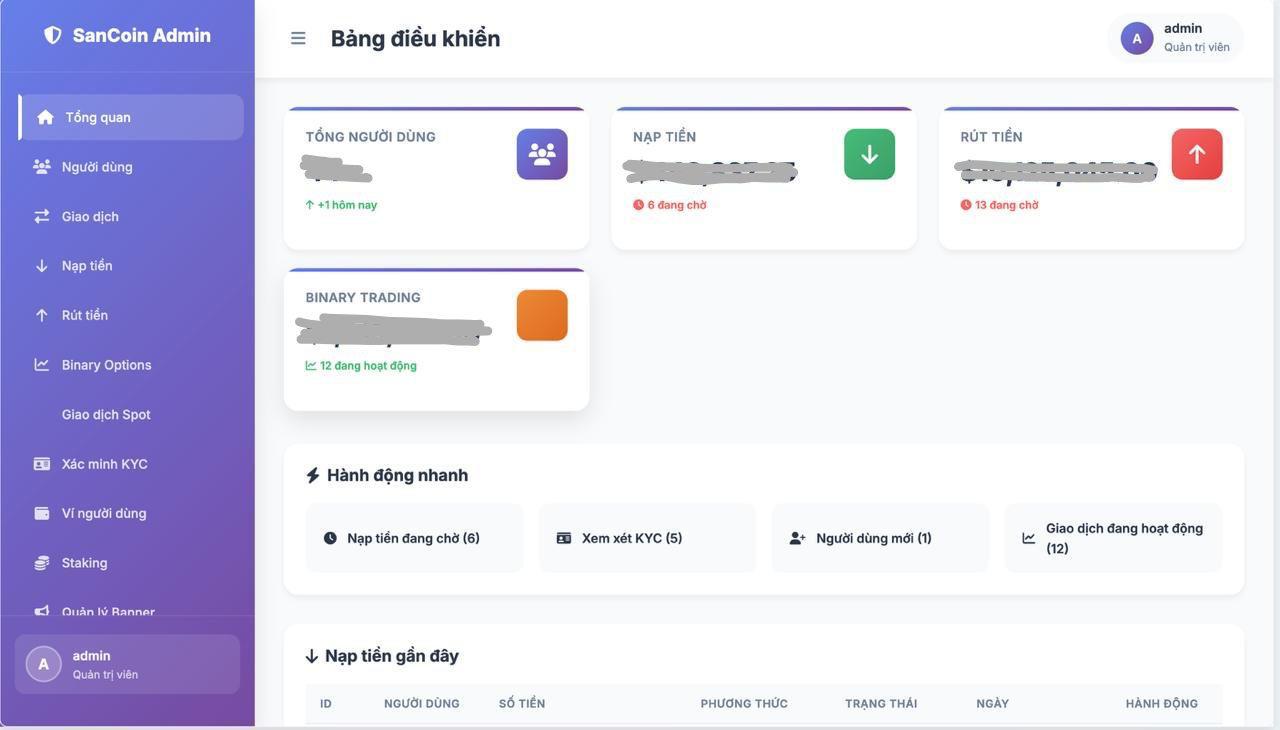This screenshot has height=730, width=1280.
Task: Click the purple users icon in Tổng người dùng card
Action: (542, 154)
